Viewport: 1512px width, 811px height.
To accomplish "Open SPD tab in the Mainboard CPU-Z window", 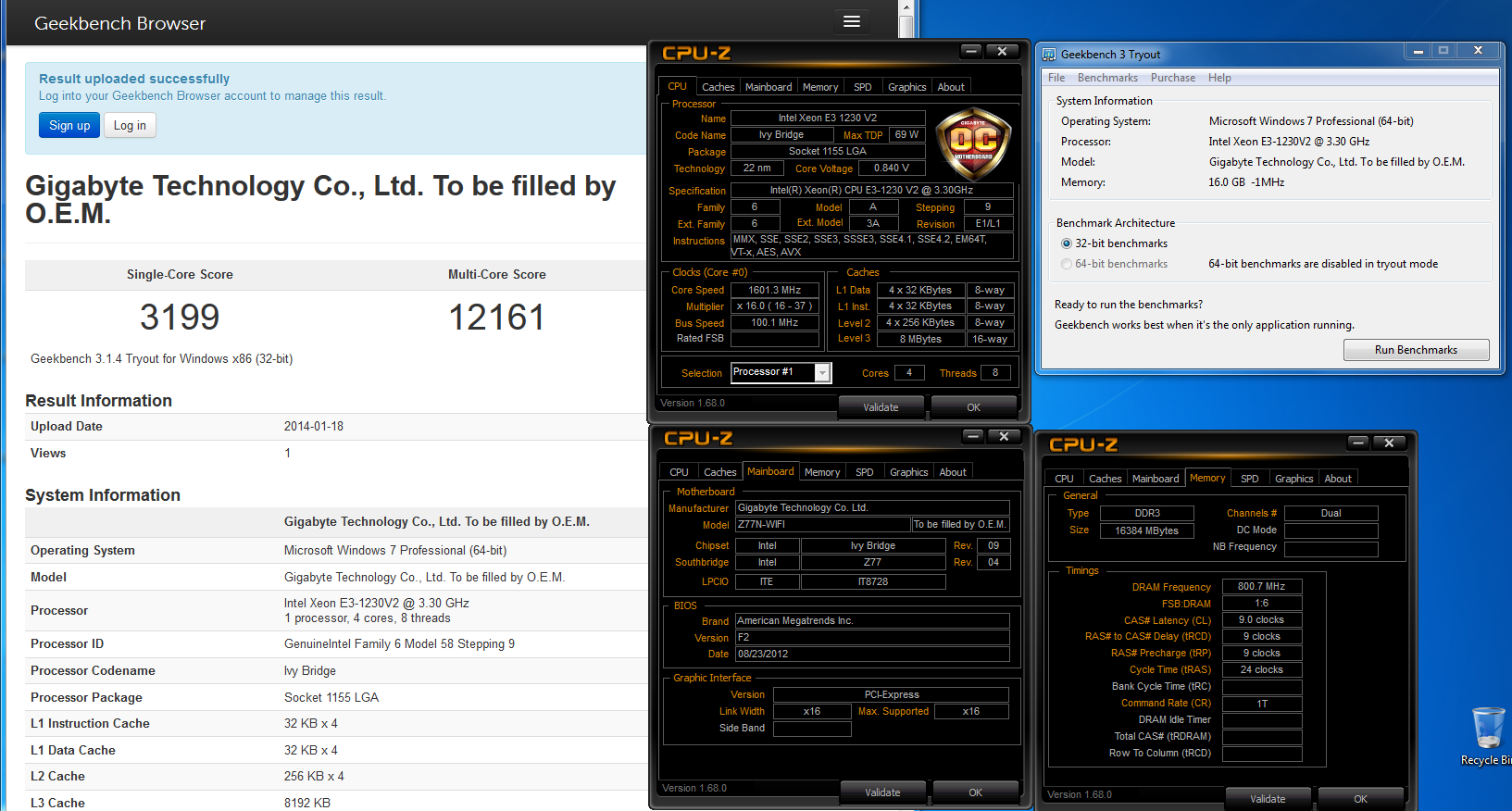I will 865,472.
